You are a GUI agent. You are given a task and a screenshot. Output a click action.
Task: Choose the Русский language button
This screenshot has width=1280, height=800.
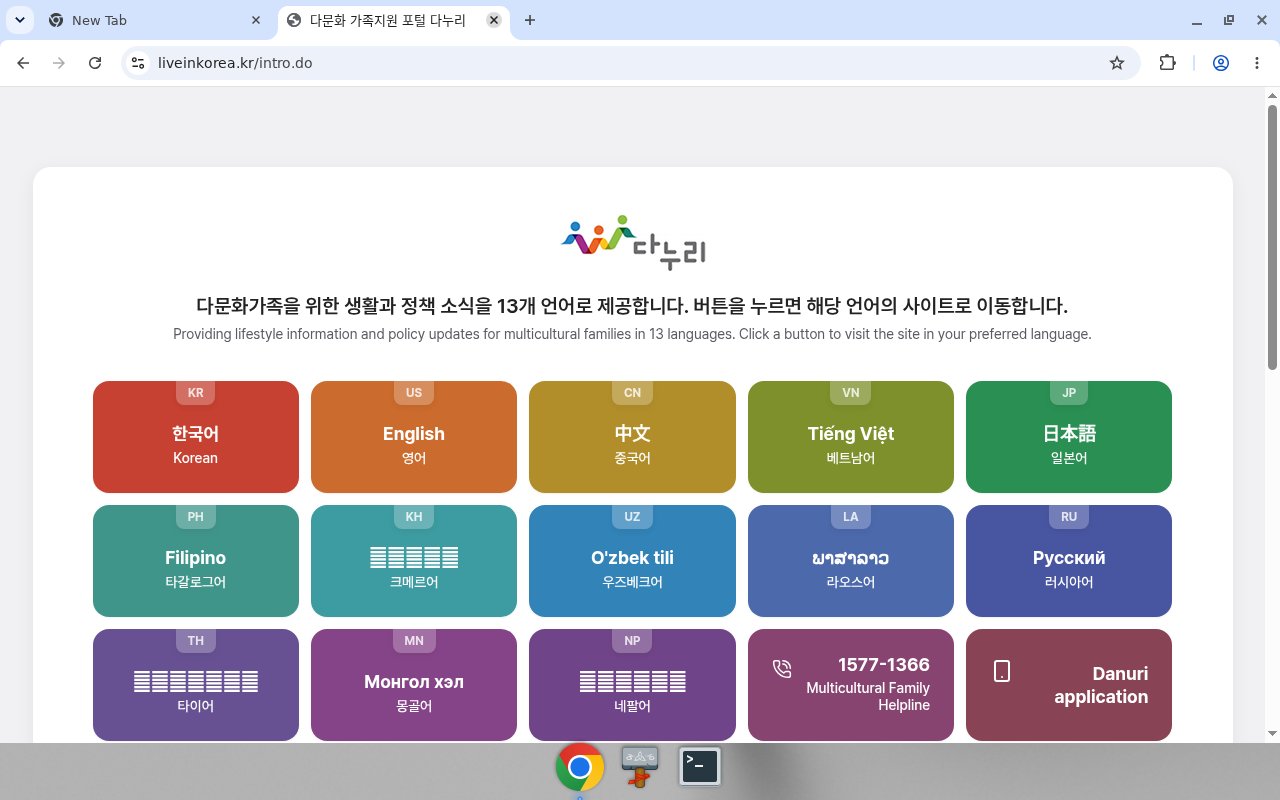[1069, 561]
